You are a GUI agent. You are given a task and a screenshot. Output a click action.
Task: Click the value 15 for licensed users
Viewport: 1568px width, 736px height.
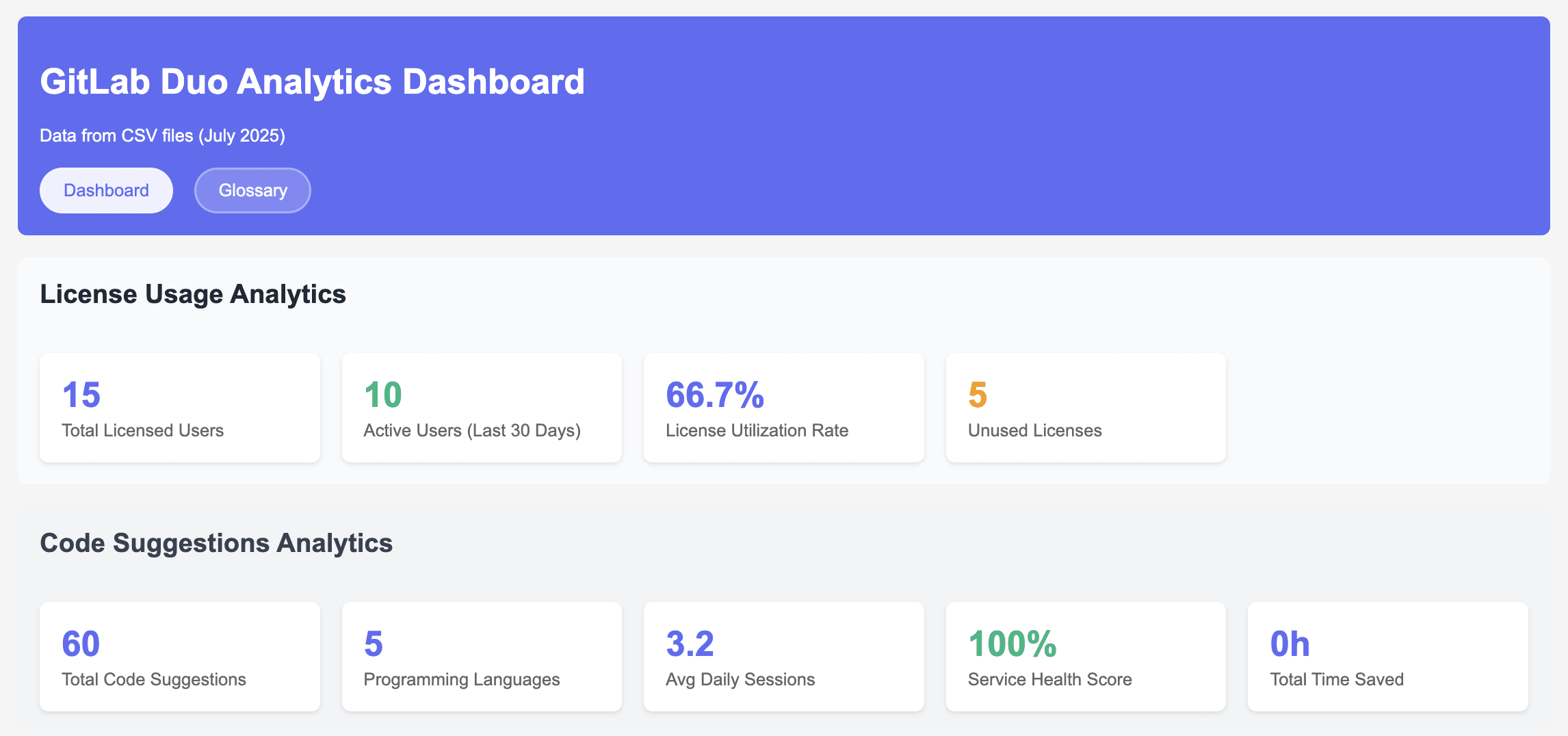pos(81,395)
